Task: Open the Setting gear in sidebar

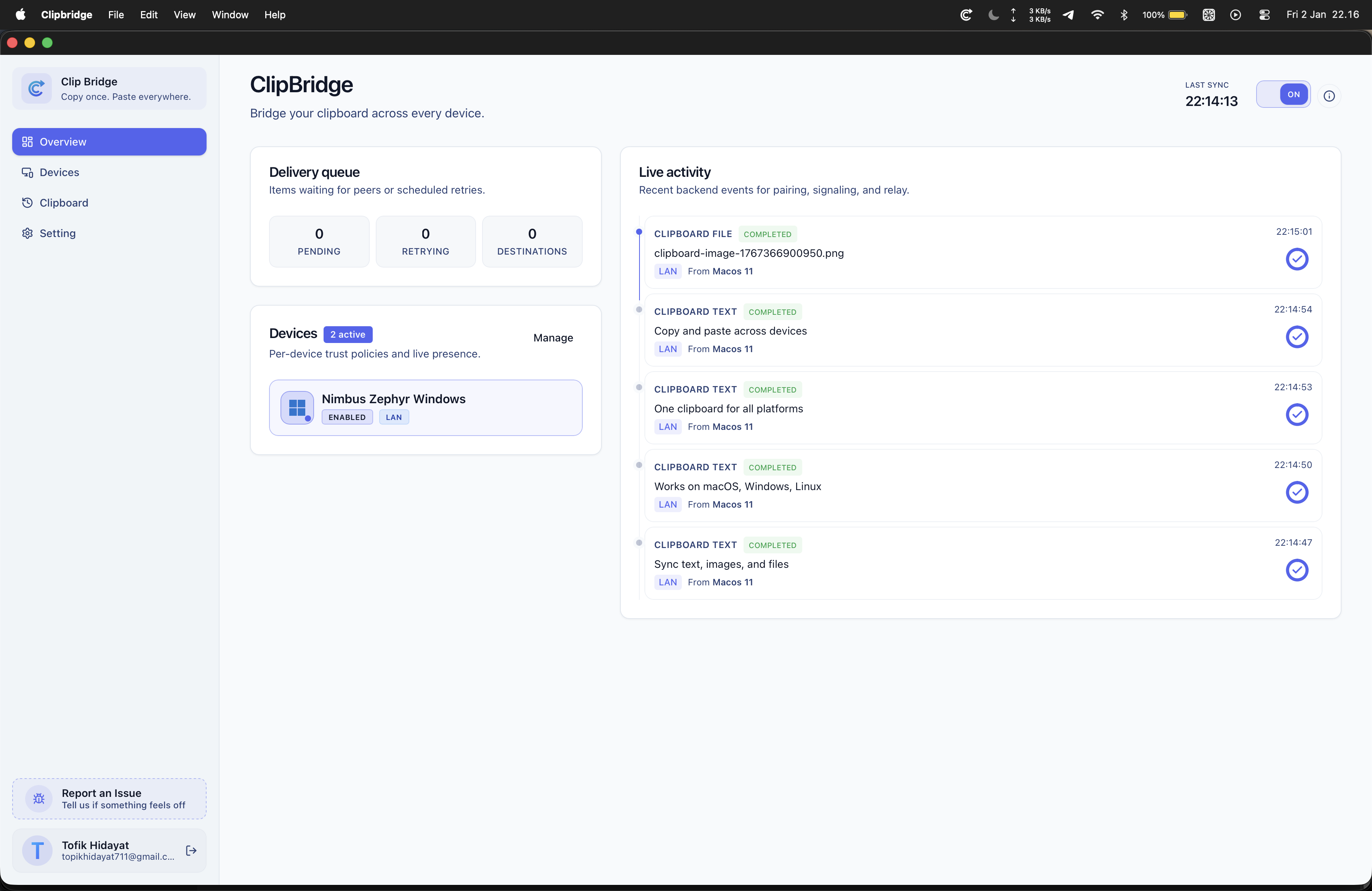Action: [27, 233]
